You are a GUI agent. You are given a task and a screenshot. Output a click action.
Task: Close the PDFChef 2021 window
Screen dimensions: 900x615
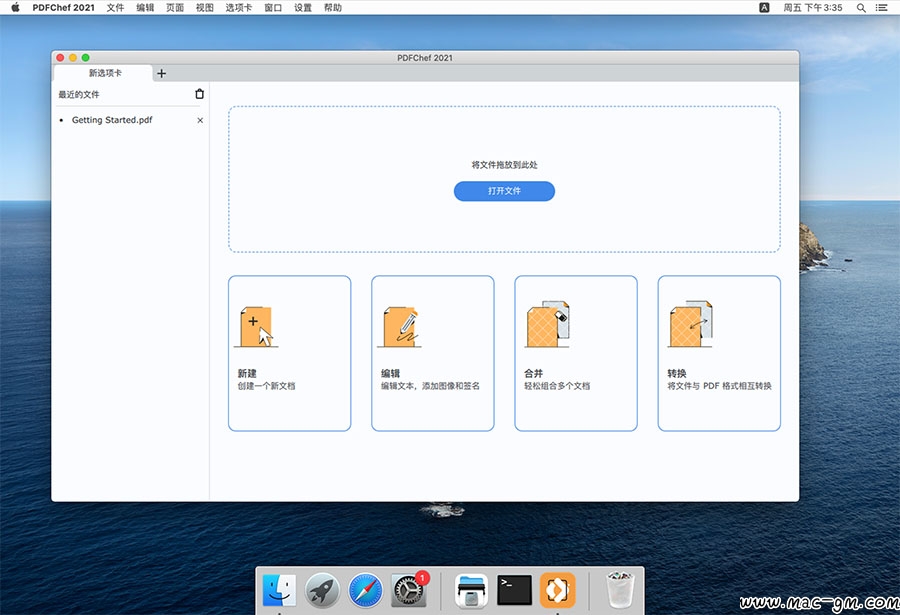click(60, 57)
